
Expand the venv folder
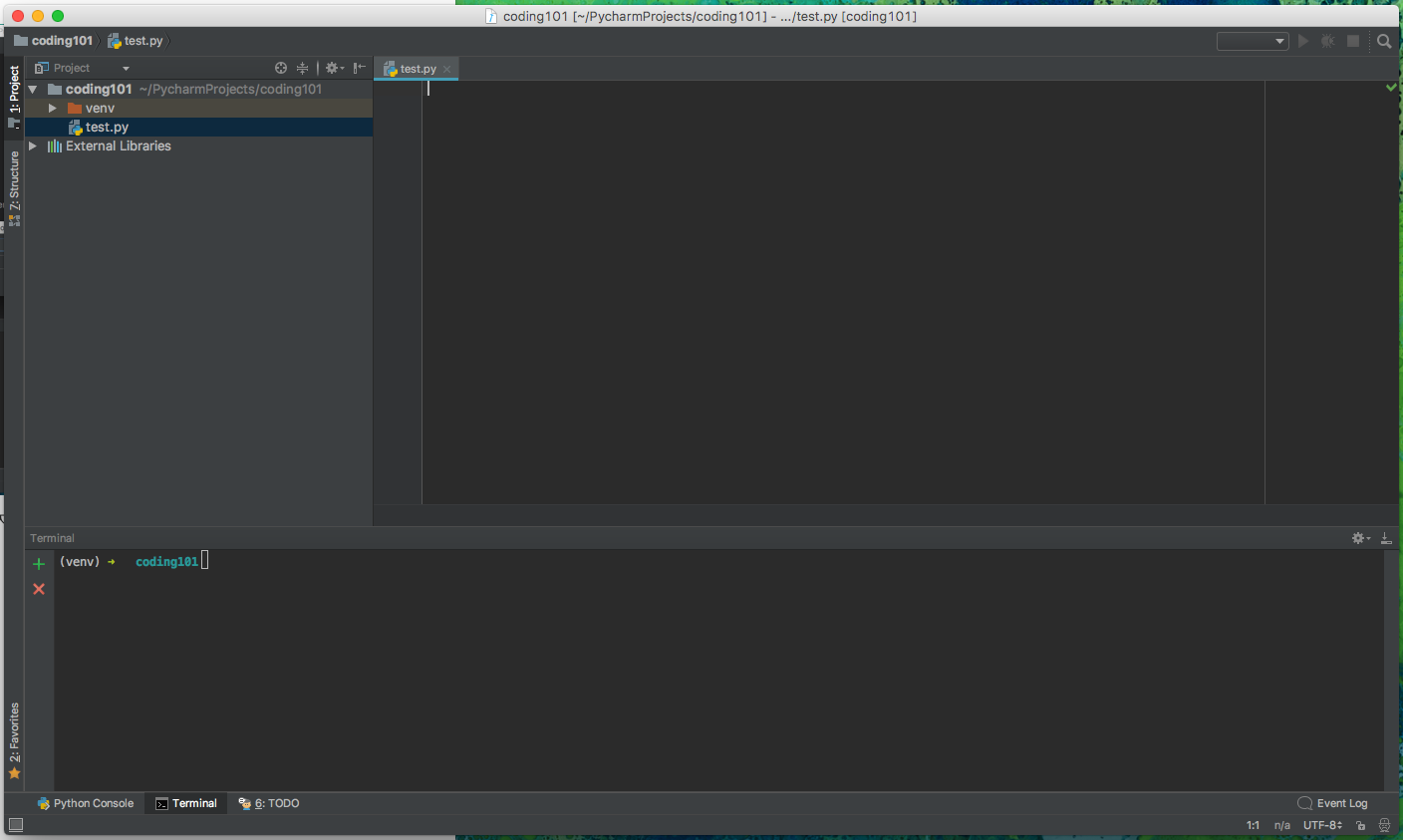(53, 108)
